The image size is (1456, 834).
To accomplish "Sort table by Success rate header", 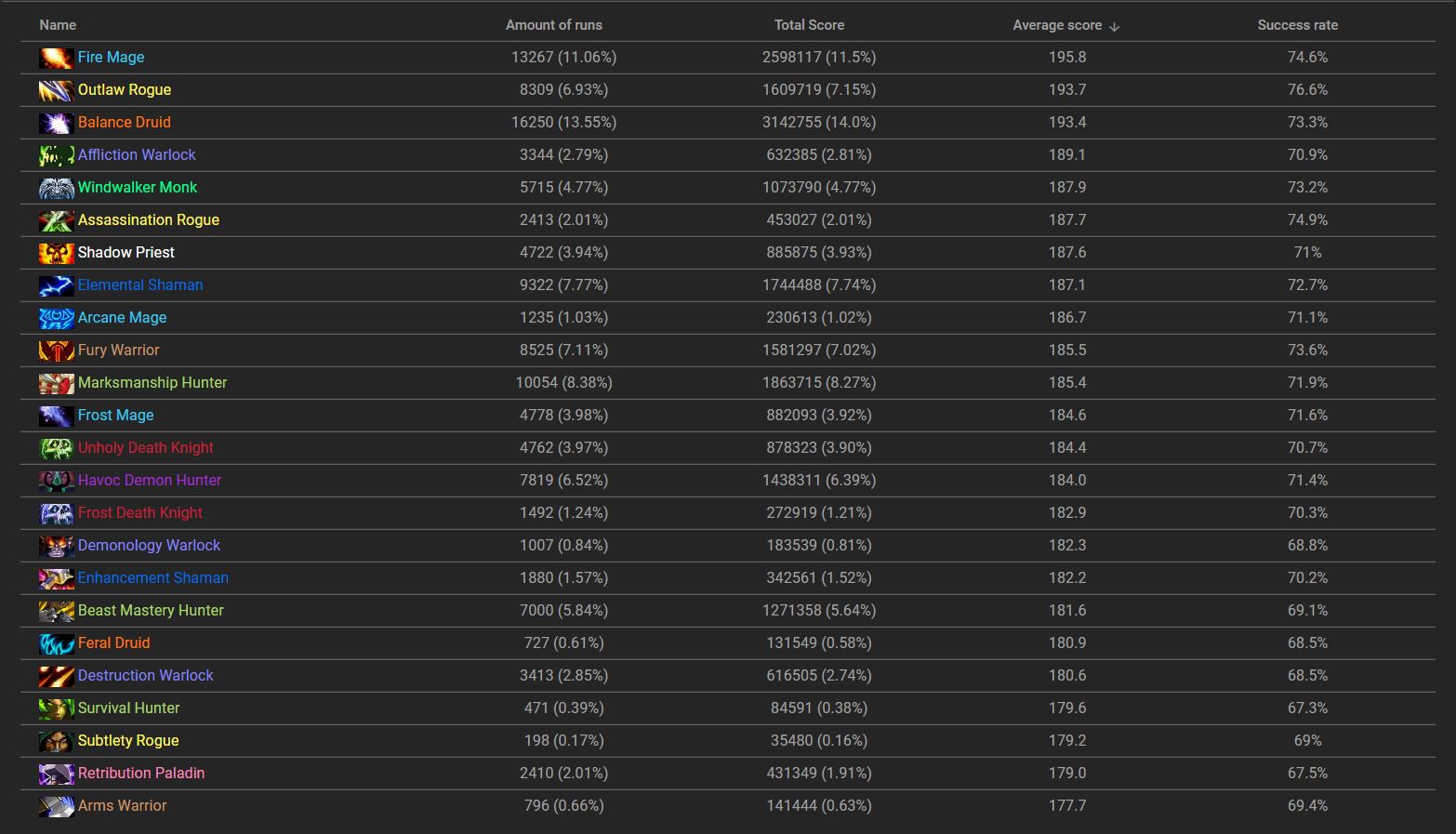I will [x=1297, y=25].
